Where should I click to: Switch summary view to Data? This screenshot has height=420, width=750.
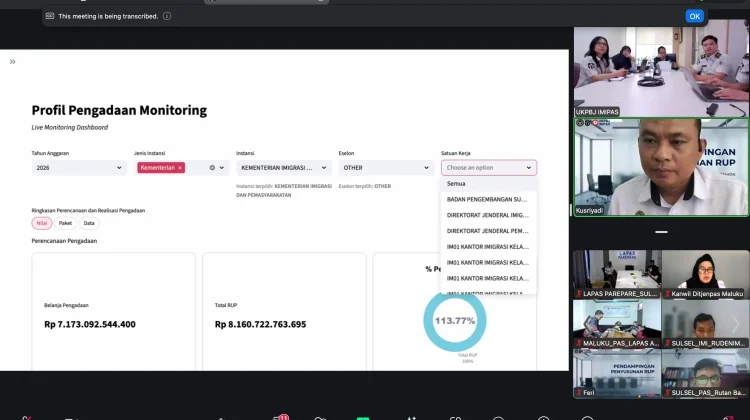(x=89, y=223)
